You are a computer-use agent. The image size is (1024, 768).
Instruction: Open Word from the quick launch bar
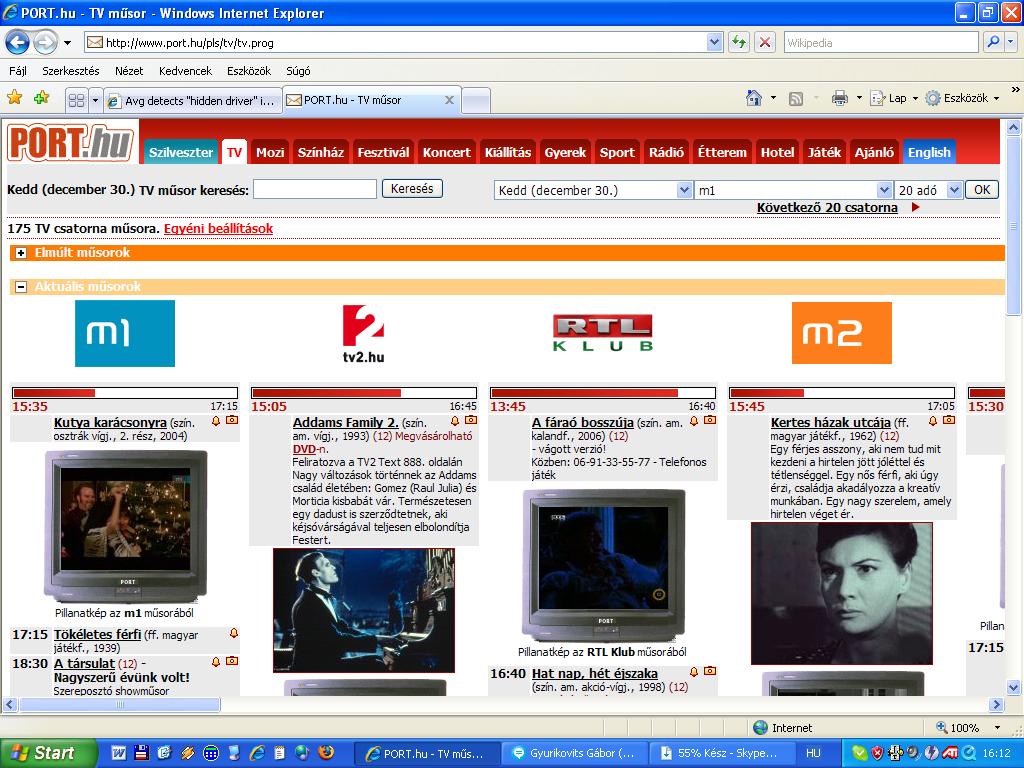pos(119,753)
